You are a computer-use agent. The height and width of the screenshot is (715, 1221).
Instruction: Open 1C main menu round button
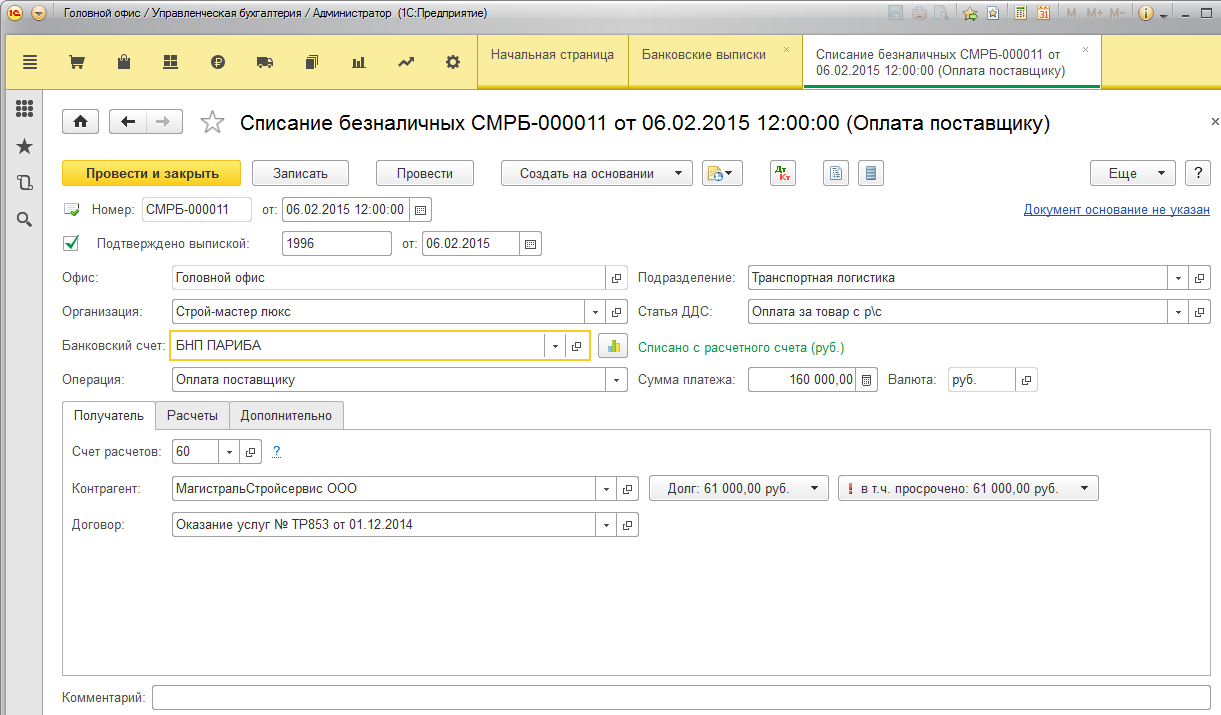13,14
